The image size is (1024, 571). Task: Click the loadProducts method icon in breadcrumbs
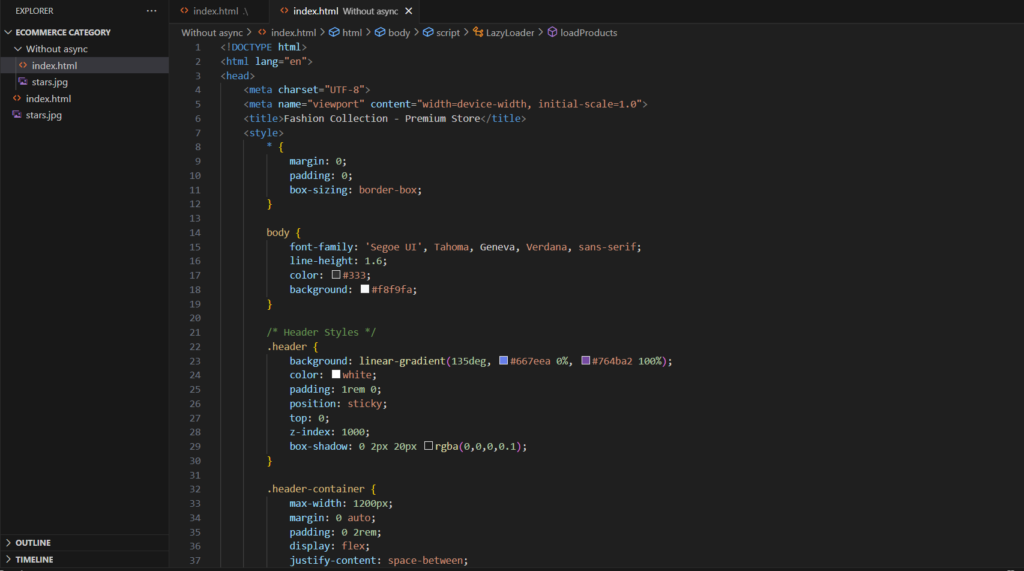552,32
